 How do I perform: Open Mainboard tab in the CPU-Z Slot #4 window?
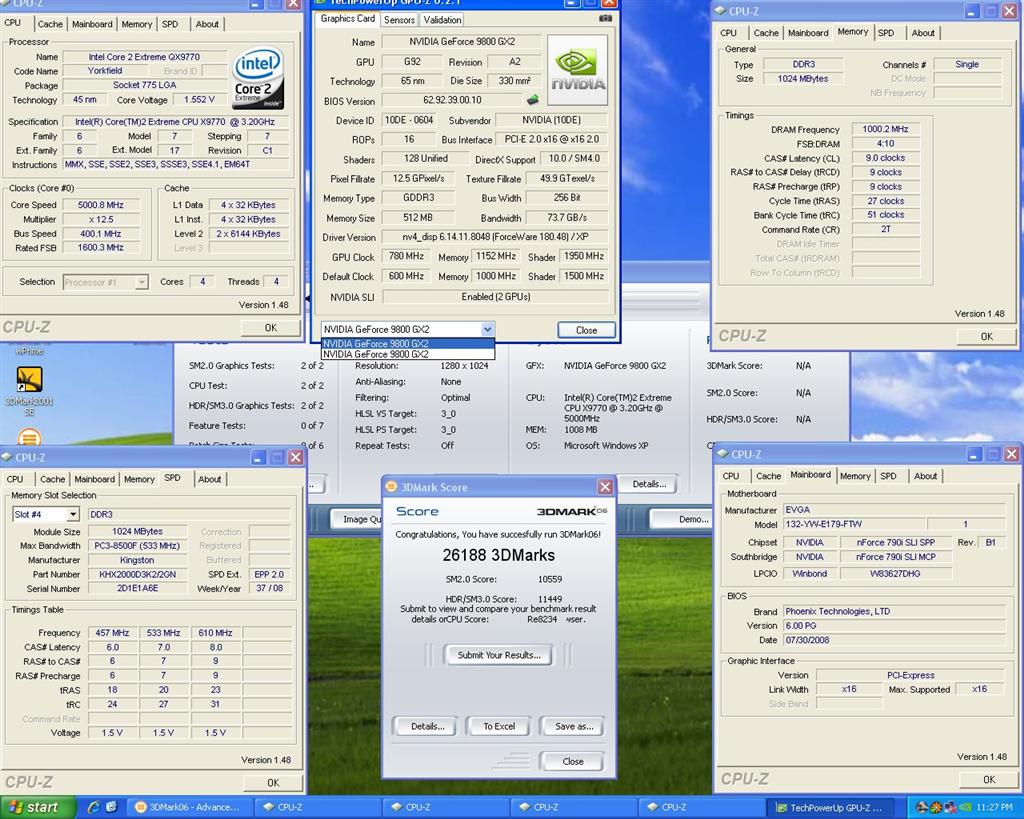pyautogui.click(x=94, y=479)
